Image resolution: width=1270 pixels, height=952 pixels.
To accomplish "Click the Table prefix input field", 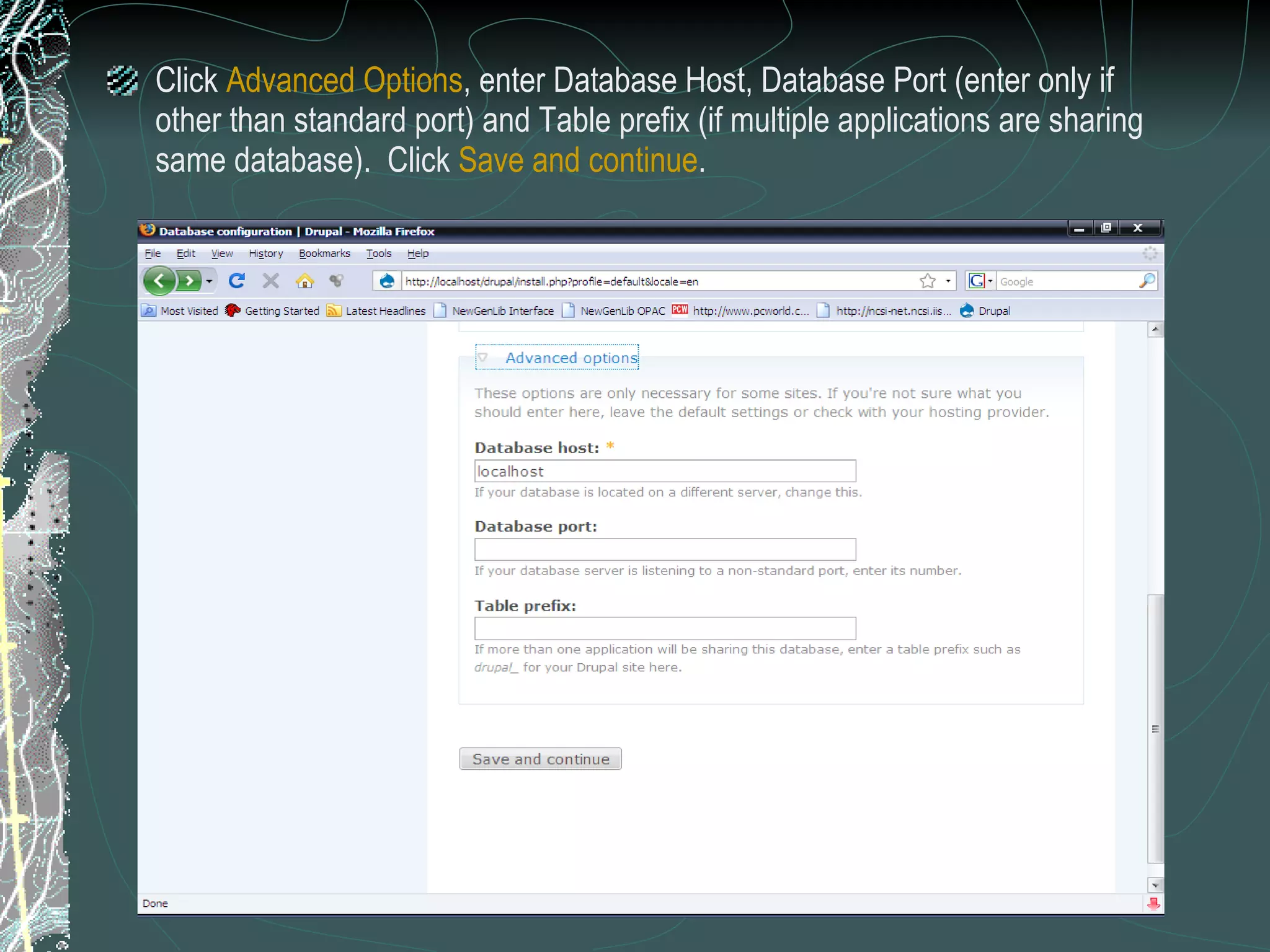I will (665, 628).
